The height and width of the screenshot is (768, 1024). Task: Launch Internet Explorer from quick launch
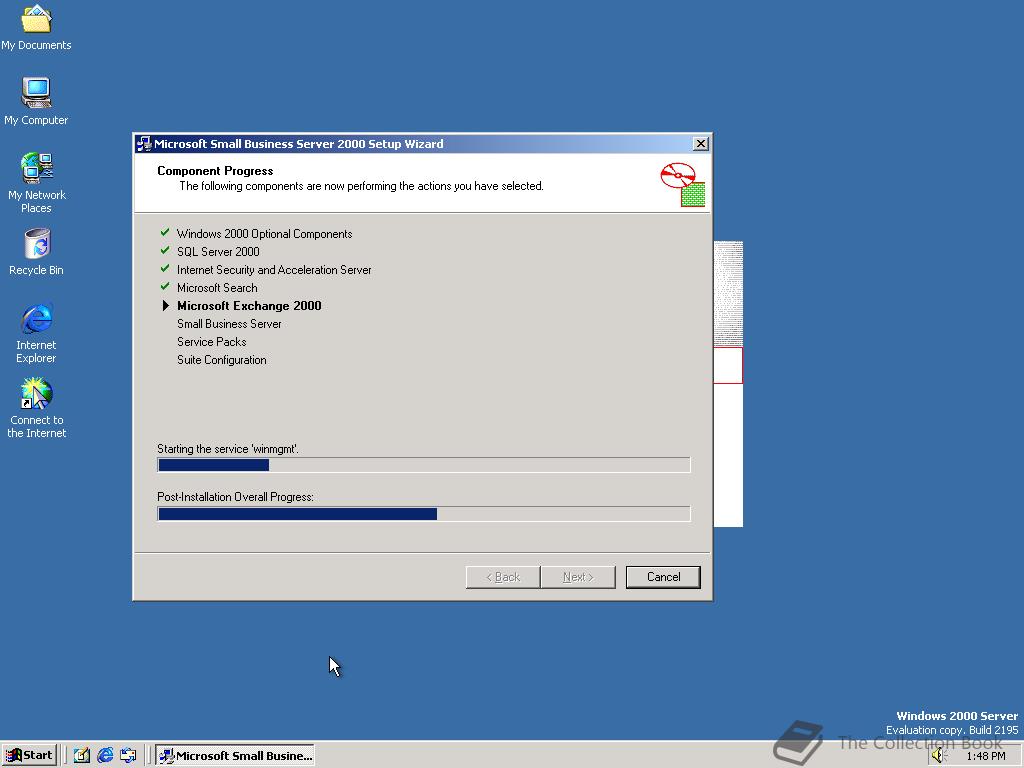[104, 755]
